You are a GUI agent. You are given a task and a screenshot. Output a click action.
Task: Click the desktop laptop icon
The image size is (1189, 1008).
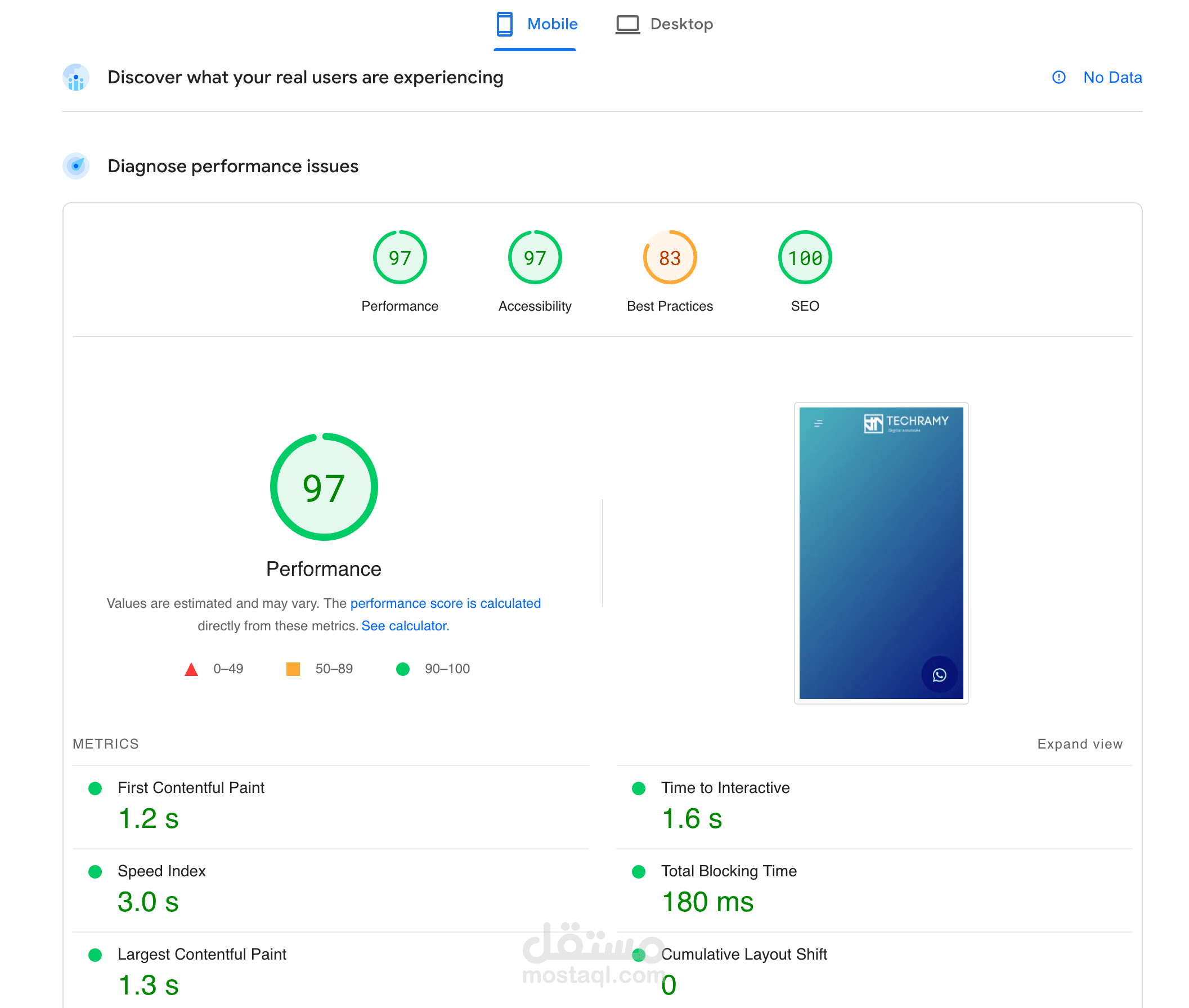pos(627,24)
